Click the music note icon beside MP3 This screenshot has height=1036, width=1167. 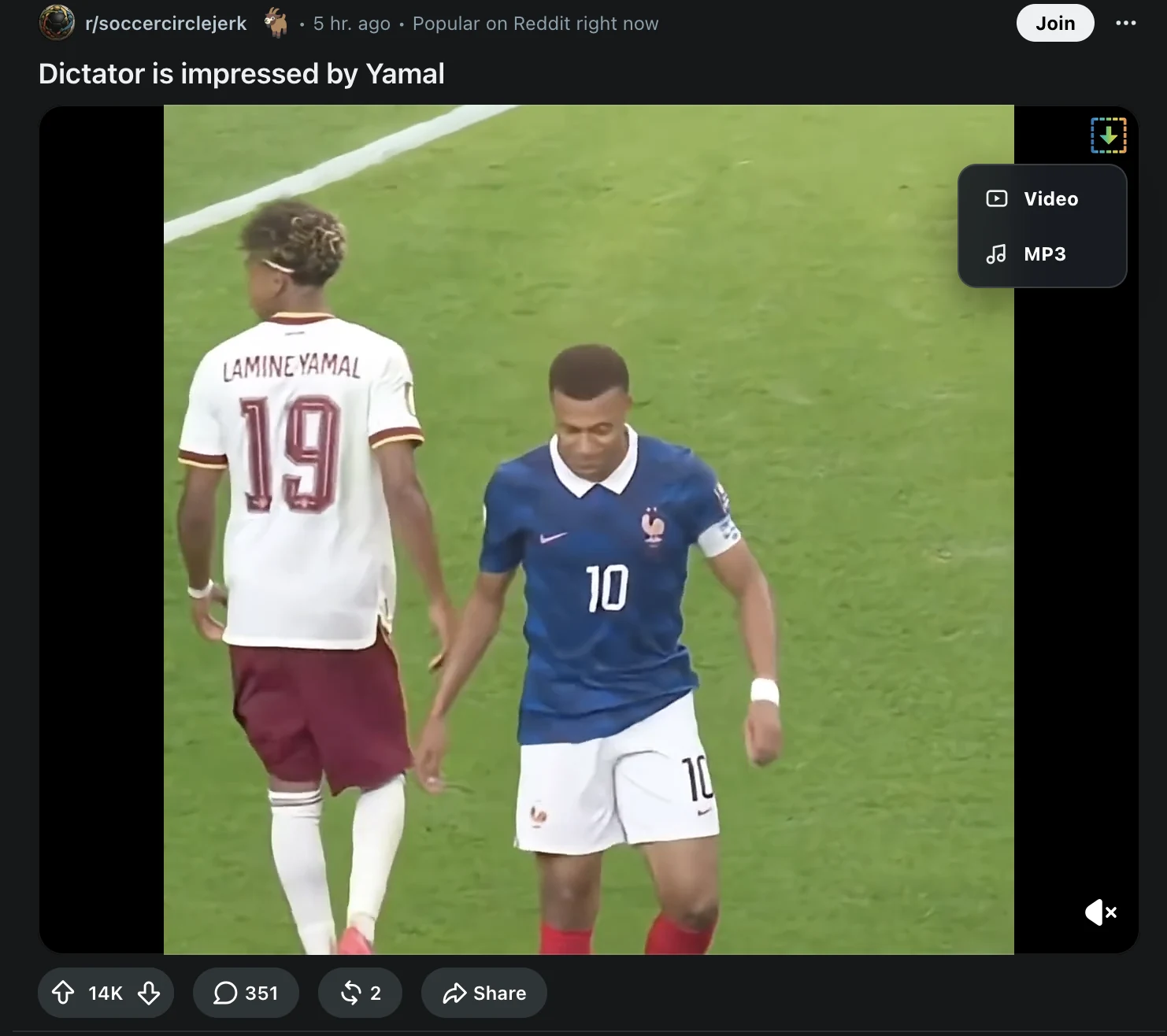point(996,253)
